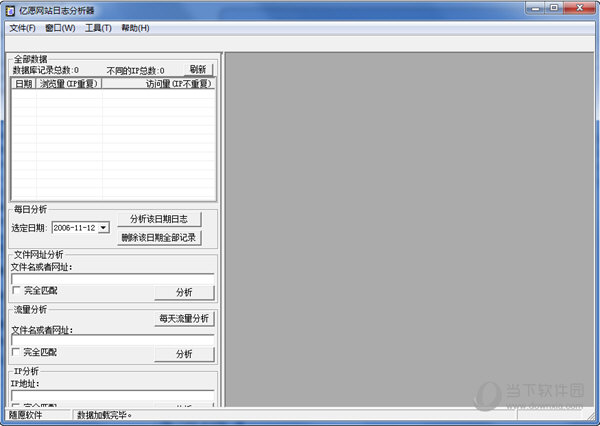600x426 pixels.
Task: Click the 数据加载完毕 status message
Action: click(104, 415)
